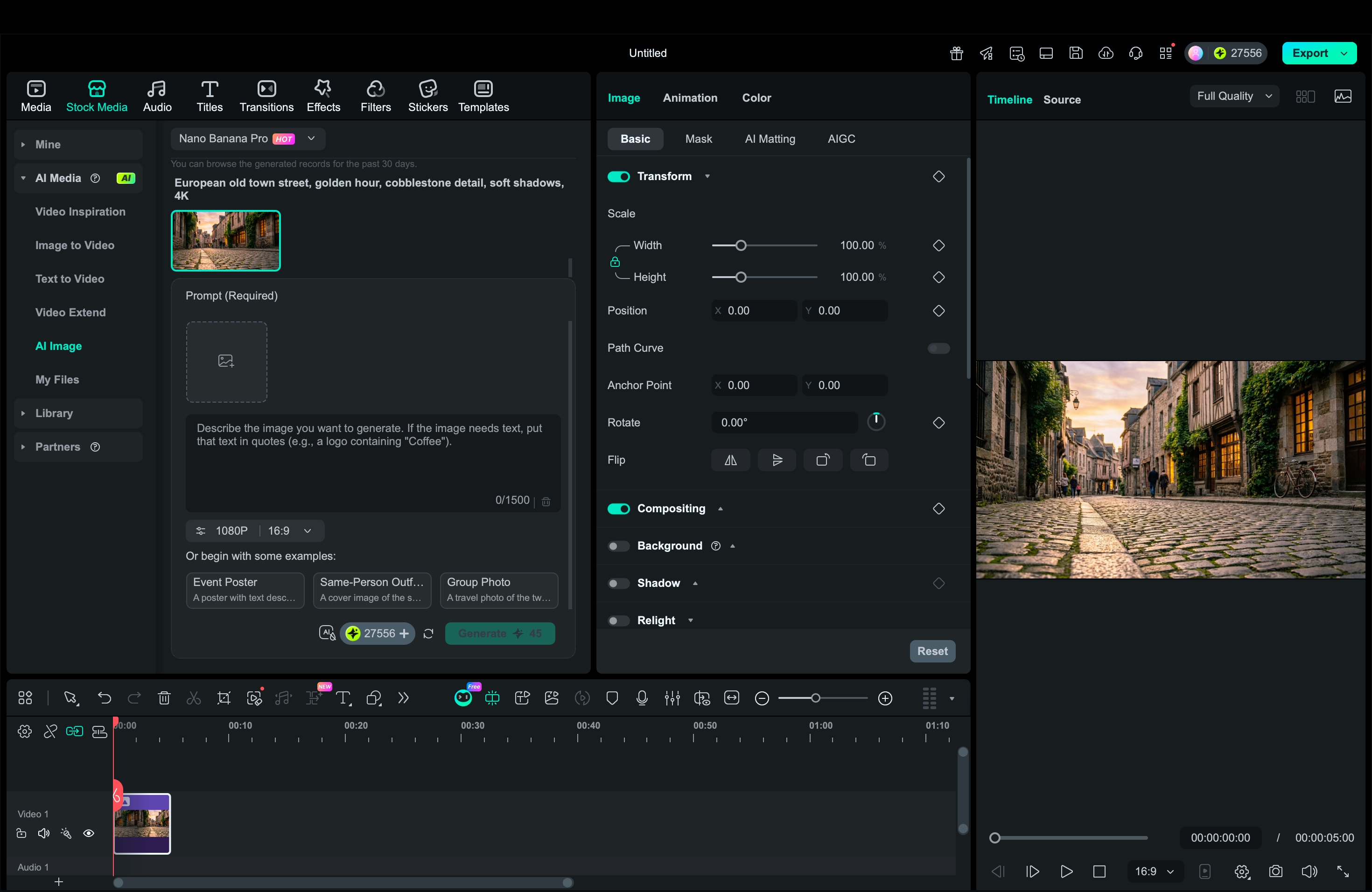This screenshot has width=1372, height=892.
Task: Click the headset support icon in the titlebar
Action: (x=1136, y=52)
